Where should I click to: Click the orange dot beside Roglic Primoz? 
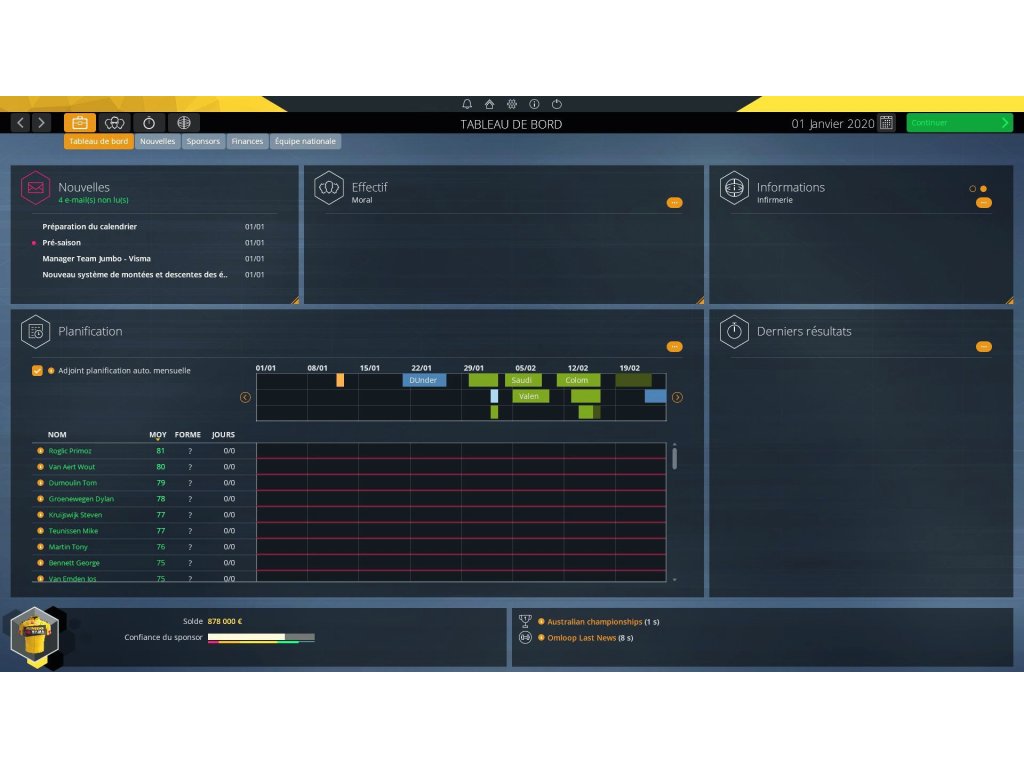pyautogui.click(x=40, y=451)
